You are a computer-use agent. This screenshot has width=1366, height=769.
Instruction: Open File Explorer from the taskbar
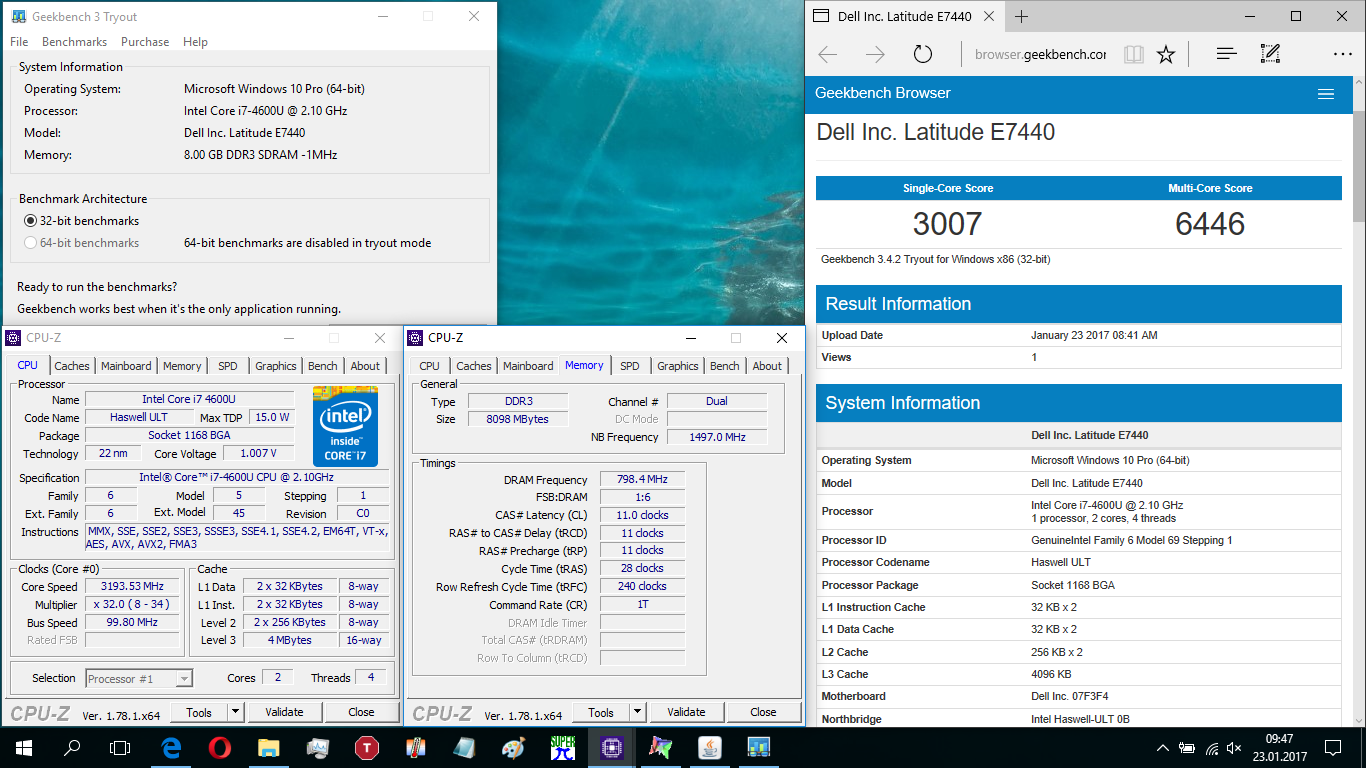pos(269,747)
